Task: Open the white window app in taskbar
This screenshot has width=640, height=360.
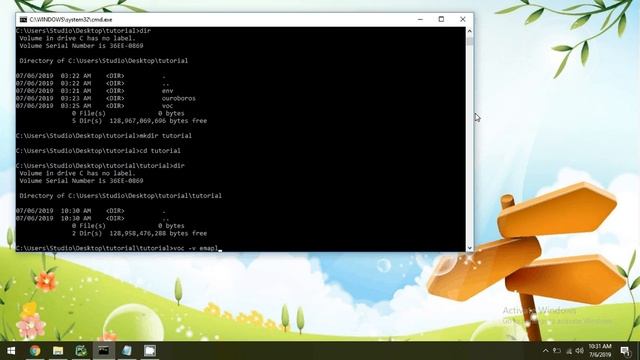Action: [149, 351]
